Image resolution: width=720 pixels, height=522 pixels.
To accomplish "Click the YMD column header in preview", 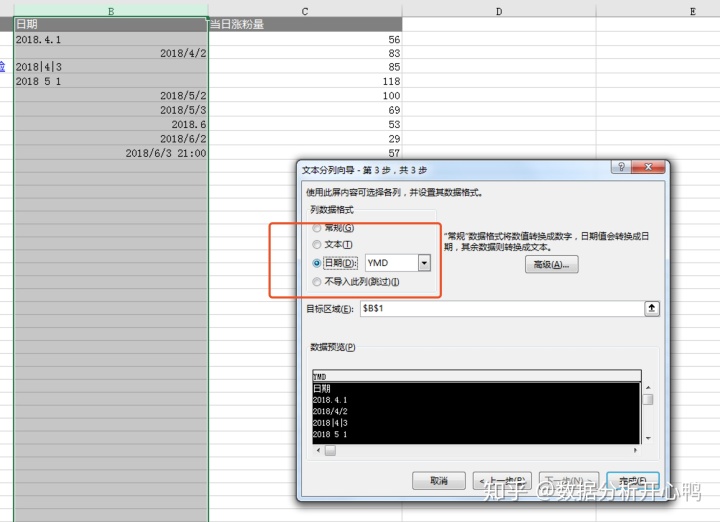I will coord(477,376).
